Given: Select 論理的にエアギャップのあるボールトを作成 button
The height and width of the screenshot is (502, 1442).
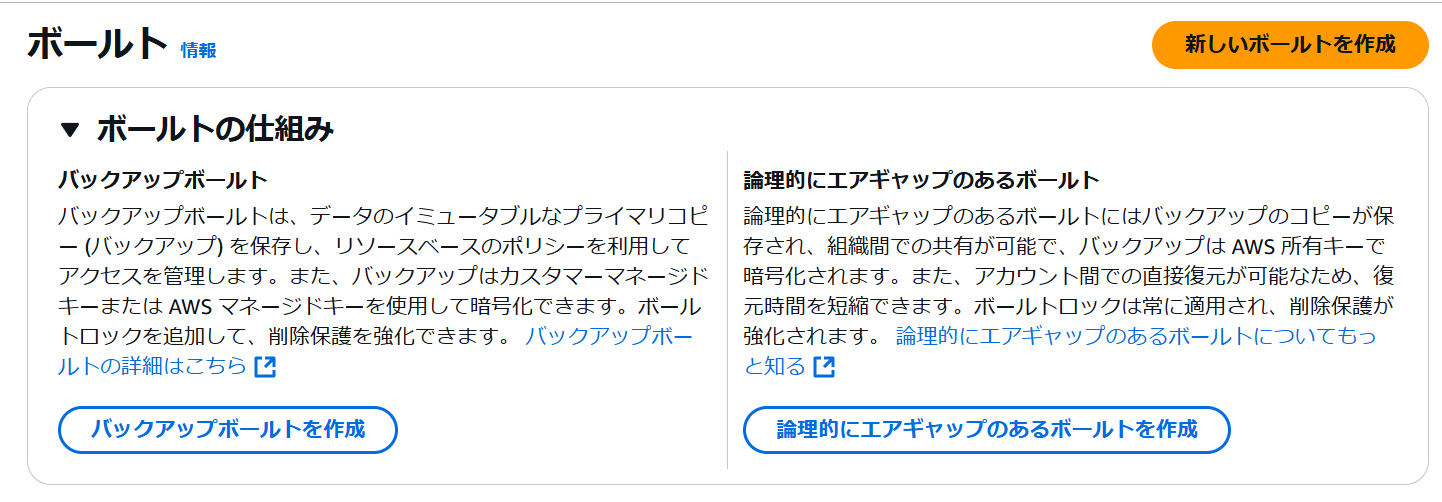Looking at the screenshot, I should (x=987, y=430).
